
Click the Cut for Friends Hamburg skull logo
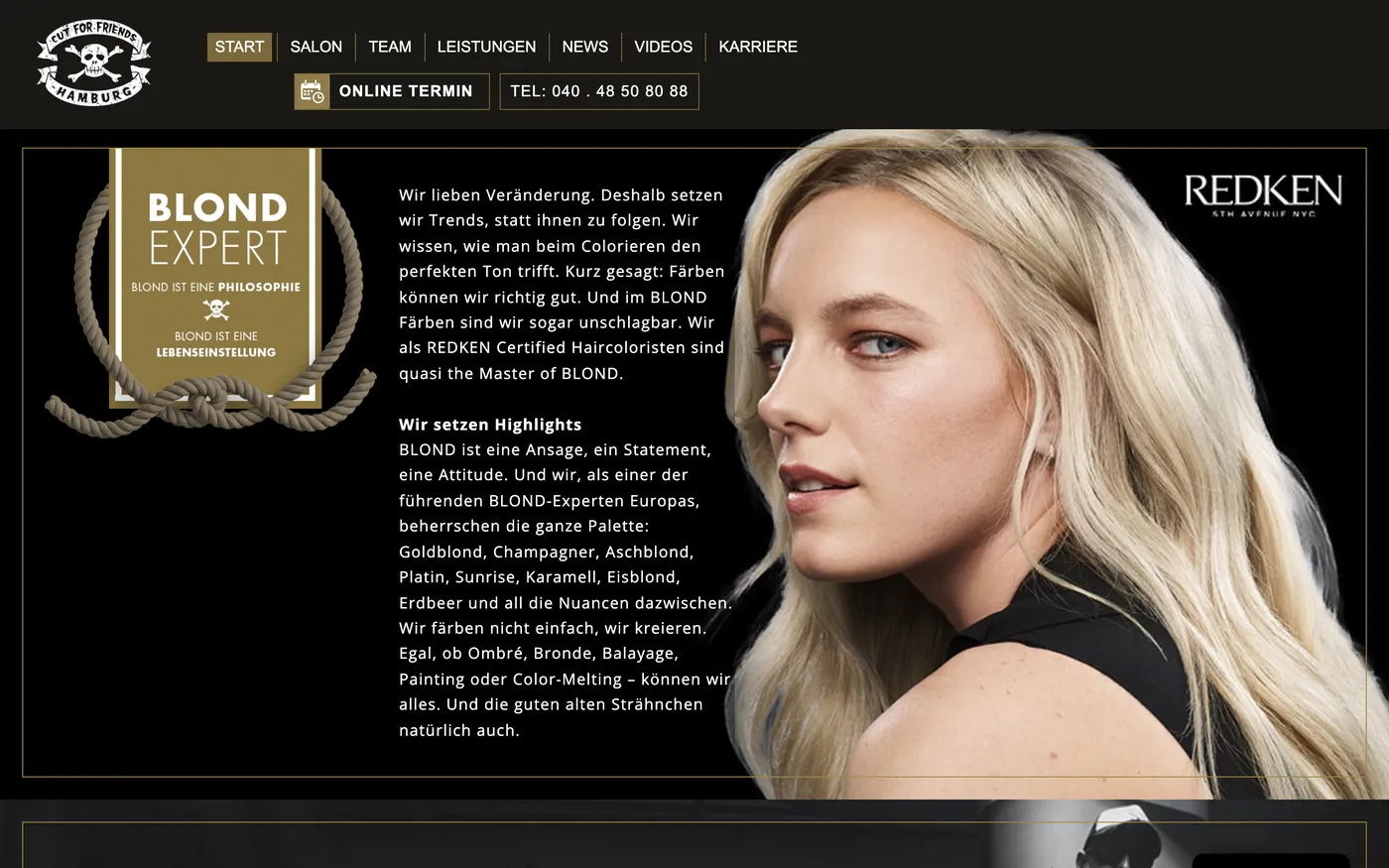coord(94,64)
